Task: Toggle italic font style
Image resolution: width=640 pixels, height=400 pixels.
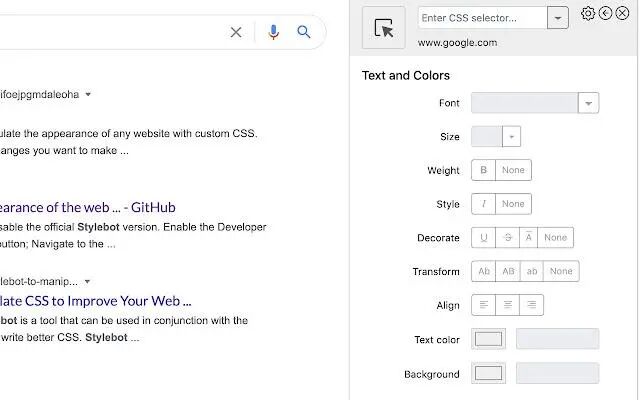Action: pyautogui.click(x=484, y=204)
